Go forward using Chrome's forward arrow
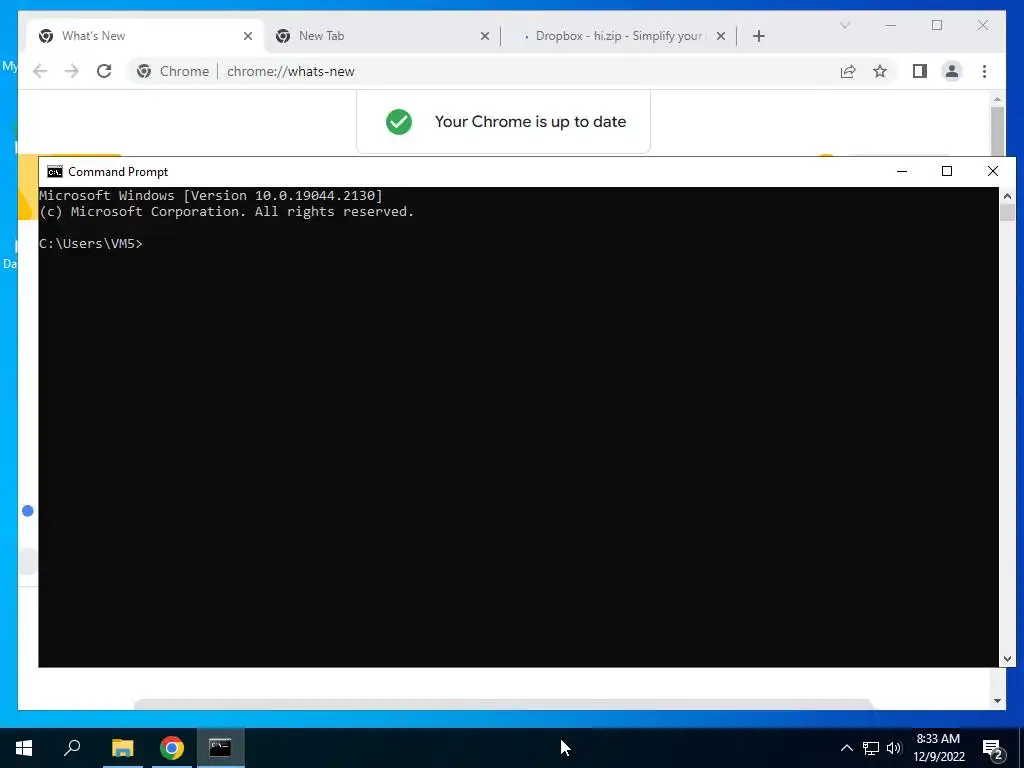 click(72, 71)
